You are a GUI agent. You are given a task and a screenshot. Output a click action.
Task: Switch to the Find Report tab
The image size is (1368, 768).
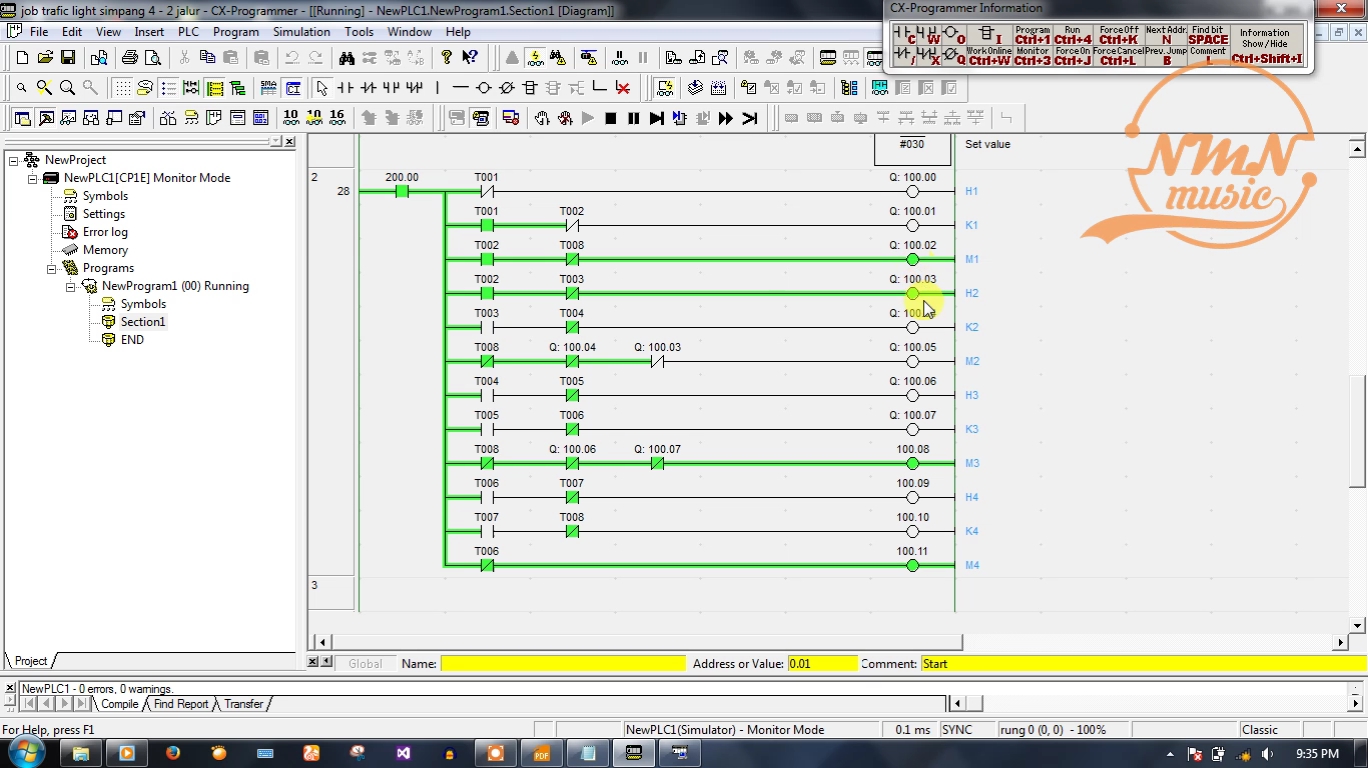[x=180, y=704]
